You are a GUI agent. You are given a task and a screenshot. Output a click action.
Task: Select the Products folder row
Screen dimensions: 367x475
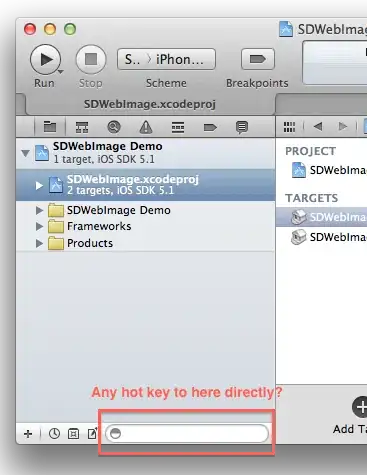click(146, 243)
